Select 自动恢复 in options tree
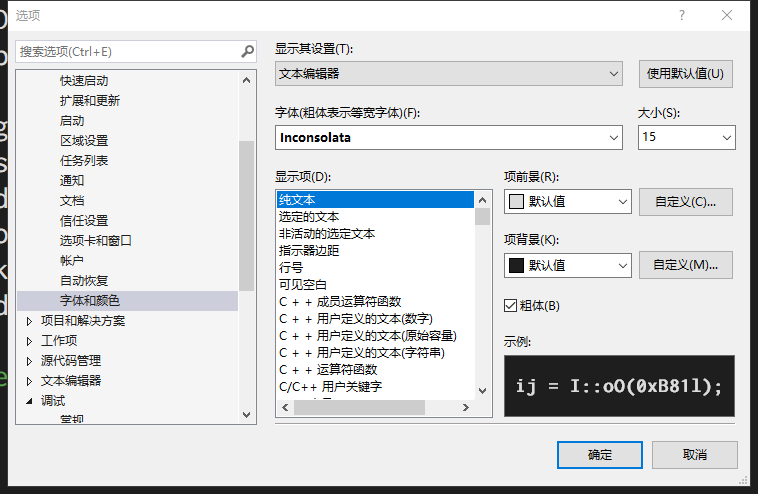Screen dimensions: 758x494 (84, 281)
